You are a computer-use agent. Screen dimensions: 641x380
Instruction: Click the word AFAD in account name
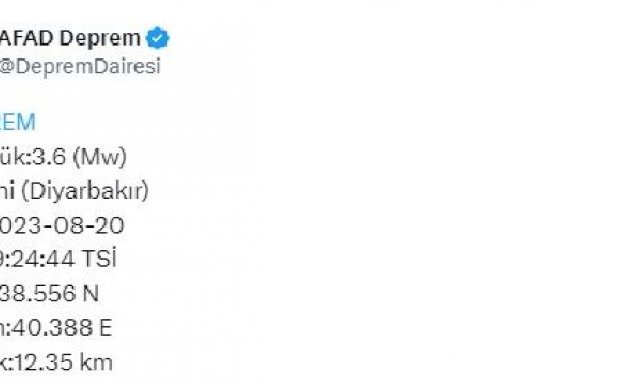coord(27,38)
